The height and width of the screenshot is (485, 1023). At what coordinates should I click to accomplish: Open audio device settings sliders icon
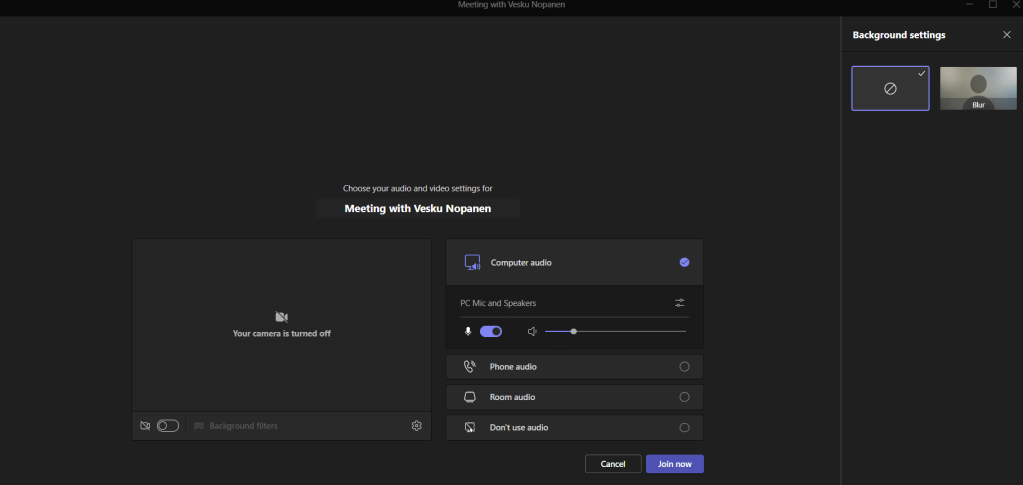click(680, 303)
